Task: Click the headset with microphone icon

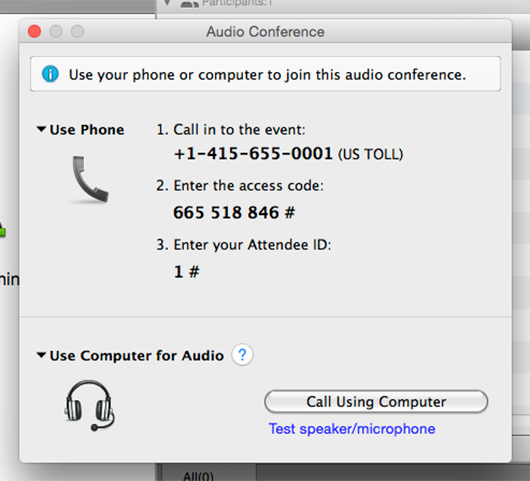Action: pos(90,405)
